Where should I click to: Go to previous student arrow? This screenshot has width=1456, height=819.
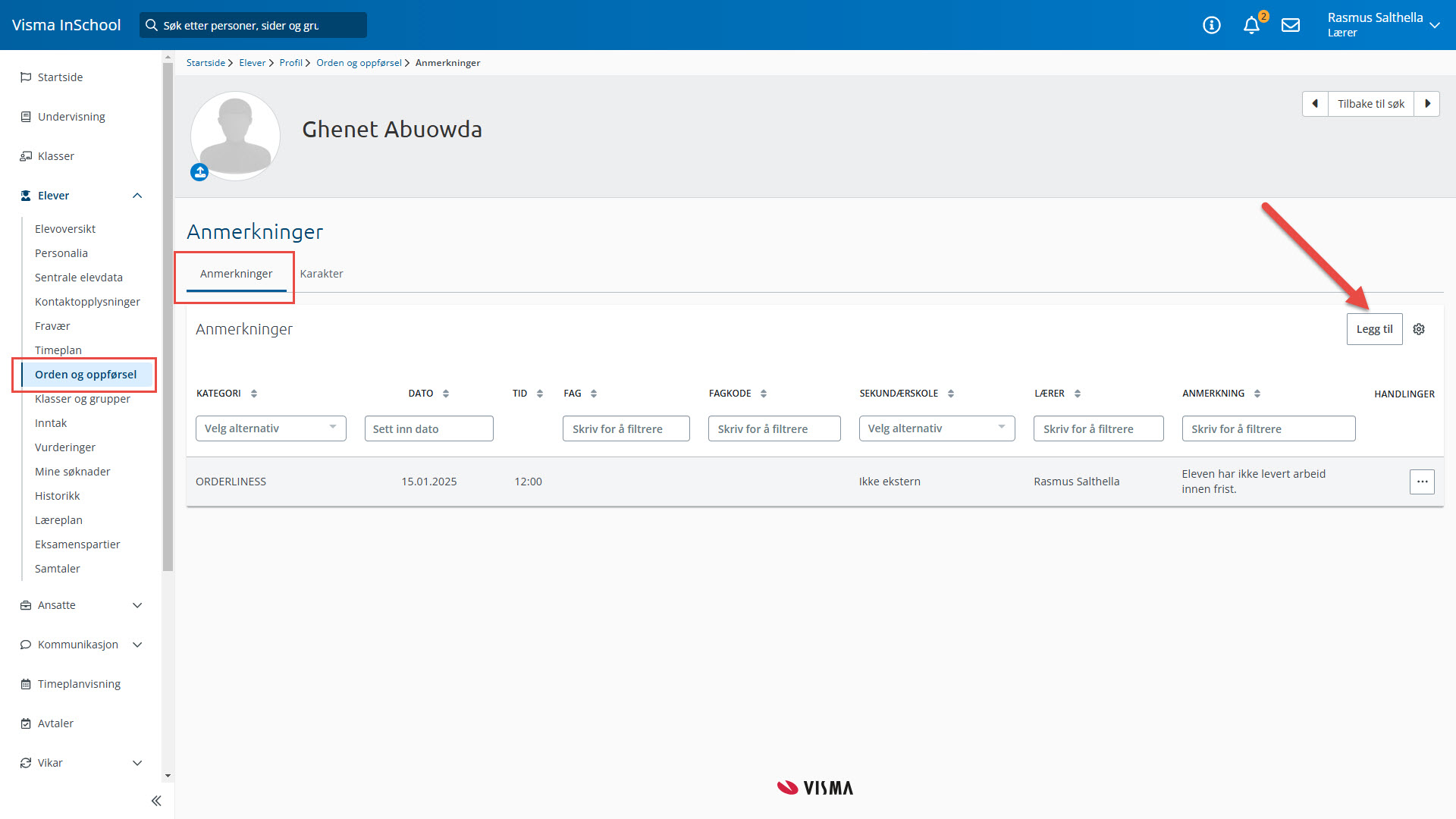pyautogui.click(x=1315, y=104)
